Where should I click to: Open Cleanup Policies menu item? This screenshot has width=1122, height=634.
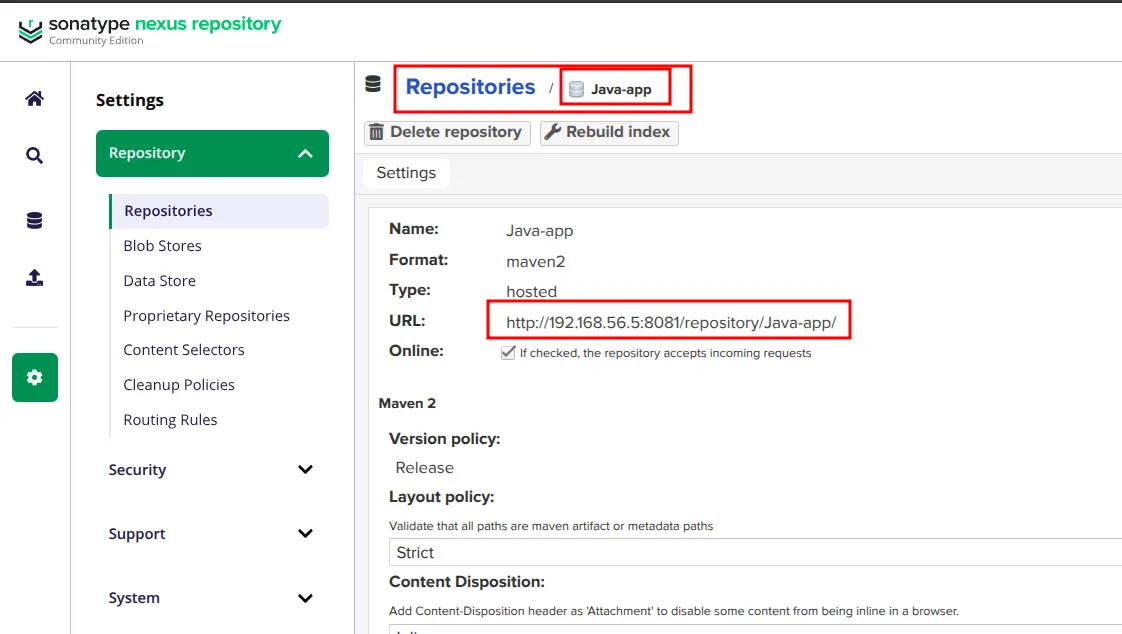tap(179, 385)
